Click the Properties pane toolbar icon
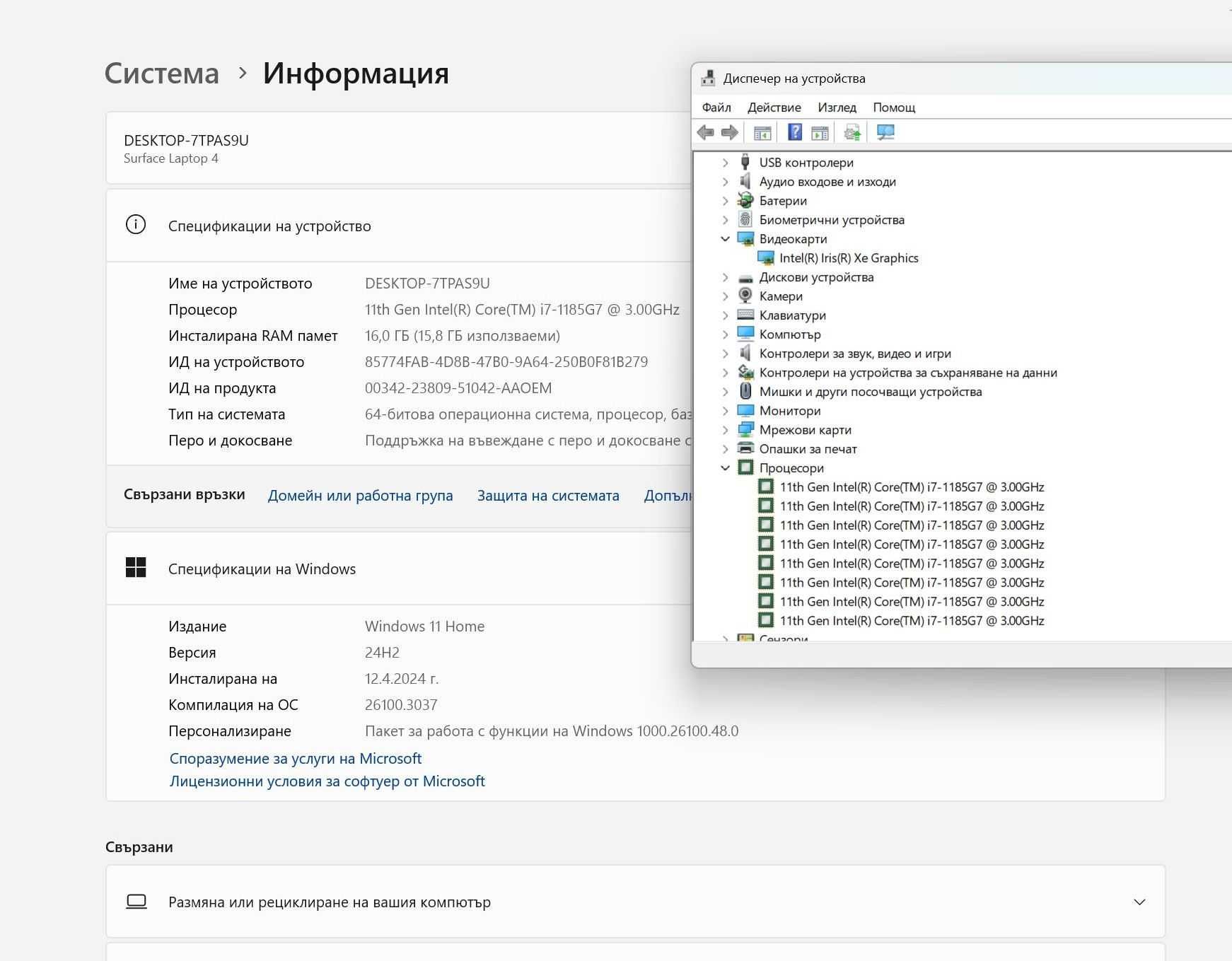Image resolution: width=1232 pixels, height=961 pixels. pos(820,132)
